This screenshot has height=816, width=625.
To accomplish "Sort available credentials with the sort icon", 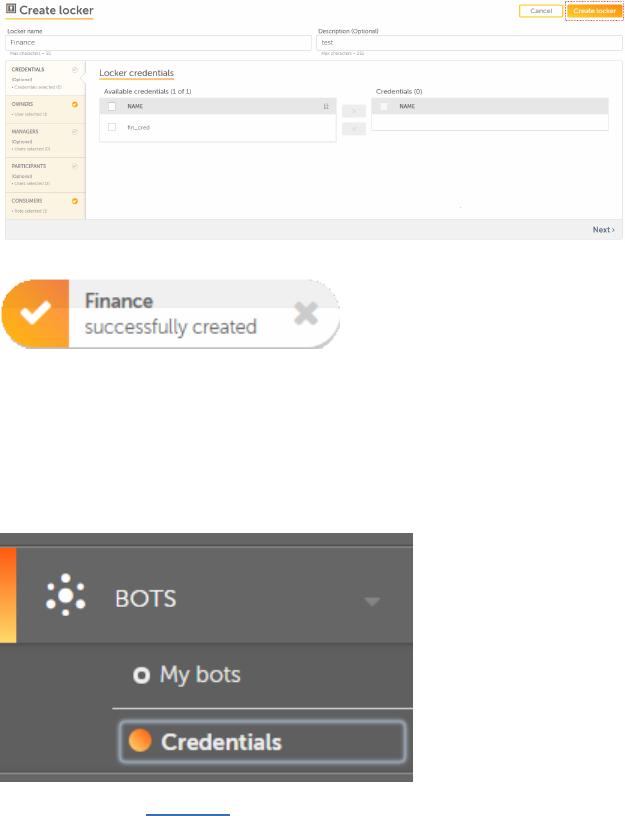I will pyautogui.click(x=326, y=106).
